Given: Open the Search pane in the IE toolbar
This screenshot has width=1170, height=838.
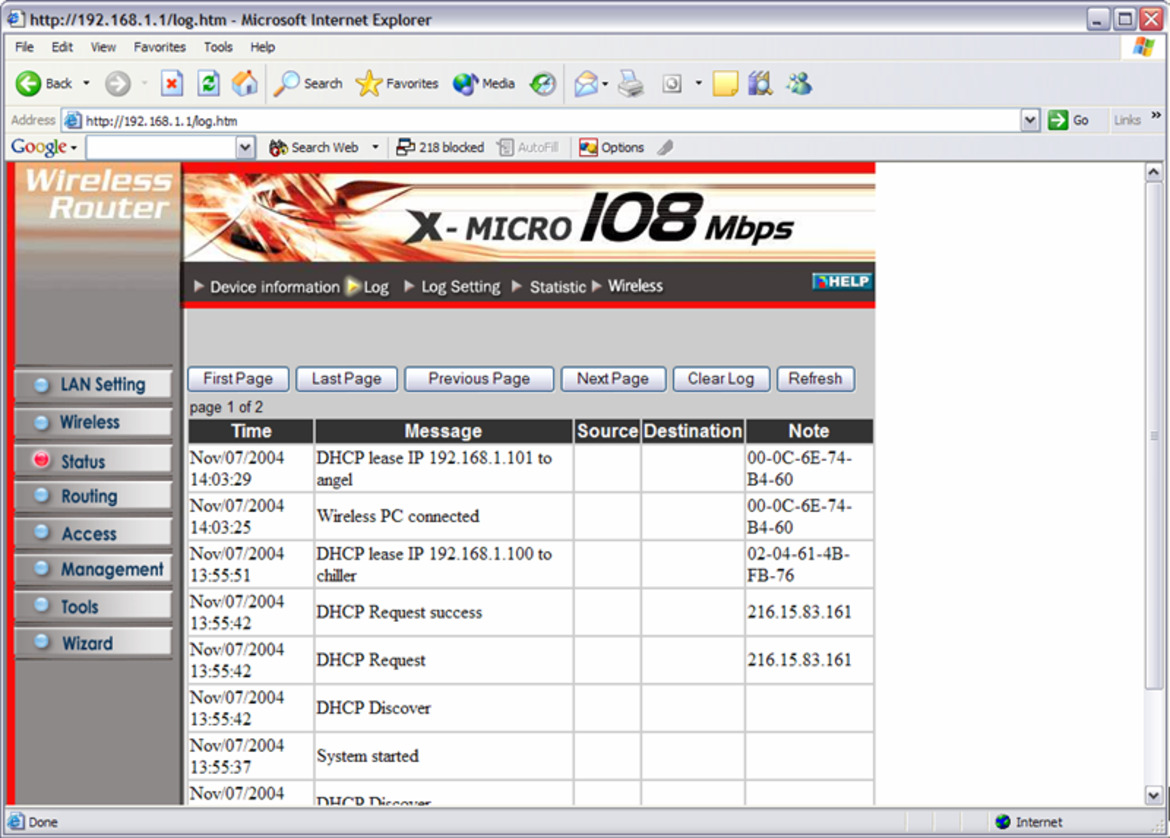Looking at the screenshot, I should tap(307, 84).
